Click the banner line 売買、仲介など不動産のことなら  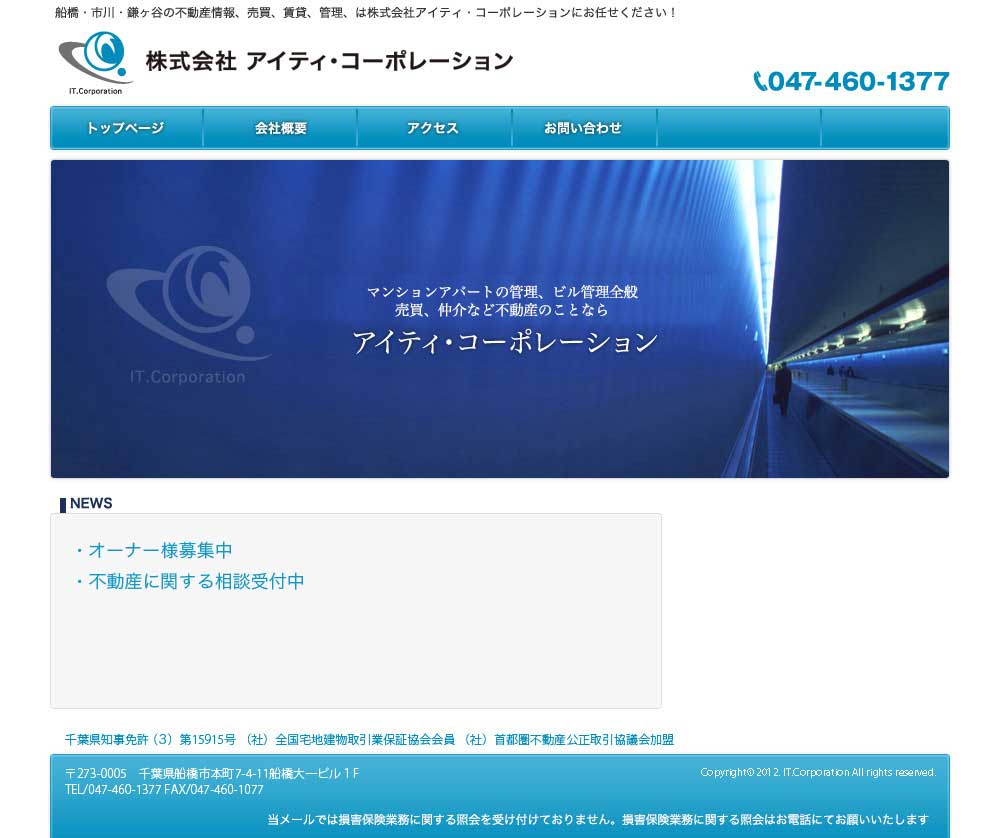[501, 311]
